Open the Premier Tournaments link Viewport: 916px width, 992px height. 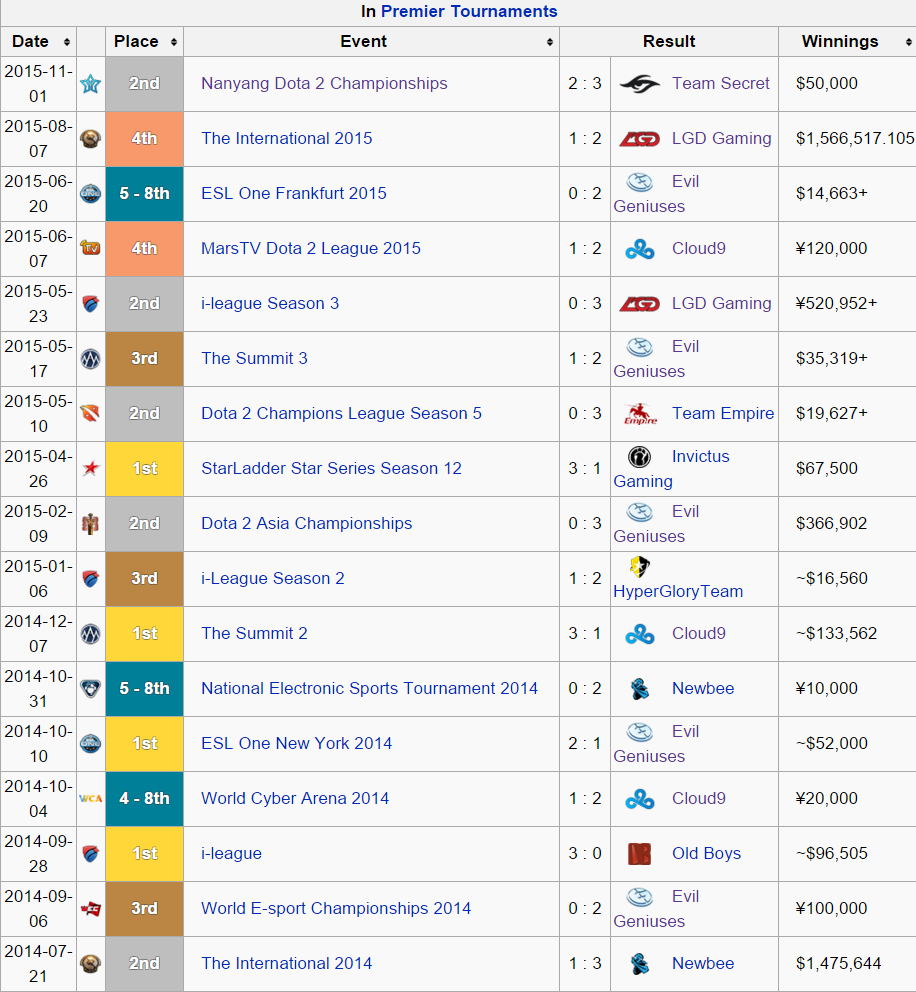(469, 12)
